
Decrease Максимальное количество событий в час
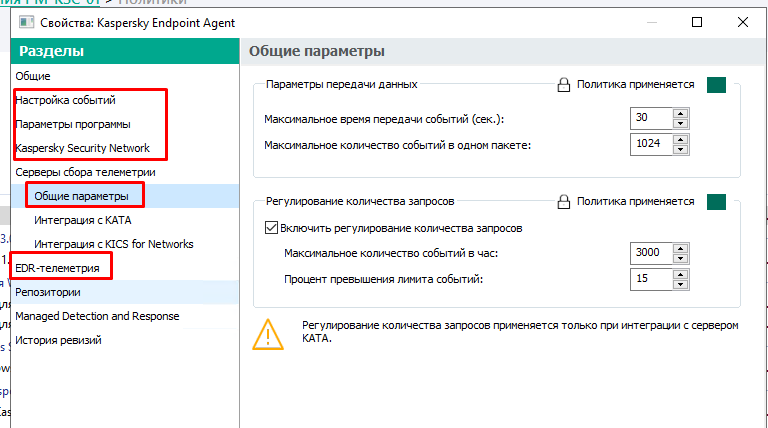click(680, 259)
